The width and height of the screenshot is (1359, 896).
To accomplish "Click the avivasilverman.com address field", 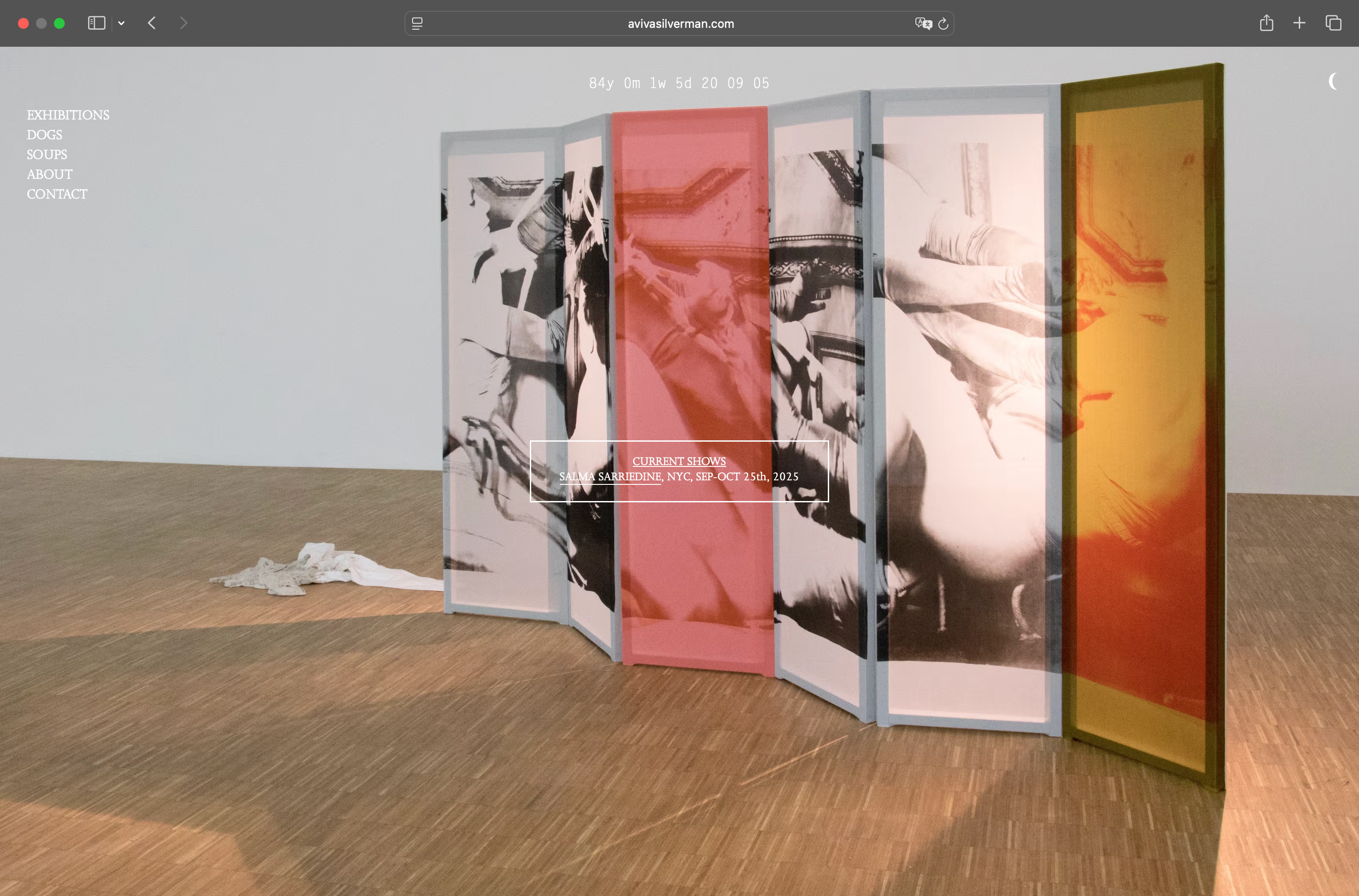I will pos(680,23).
